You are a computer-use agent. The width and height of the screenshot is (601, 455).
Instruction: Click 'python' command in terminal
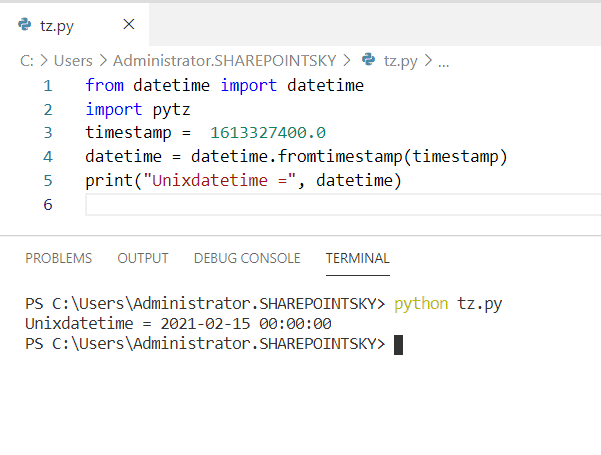pos(421,304)
